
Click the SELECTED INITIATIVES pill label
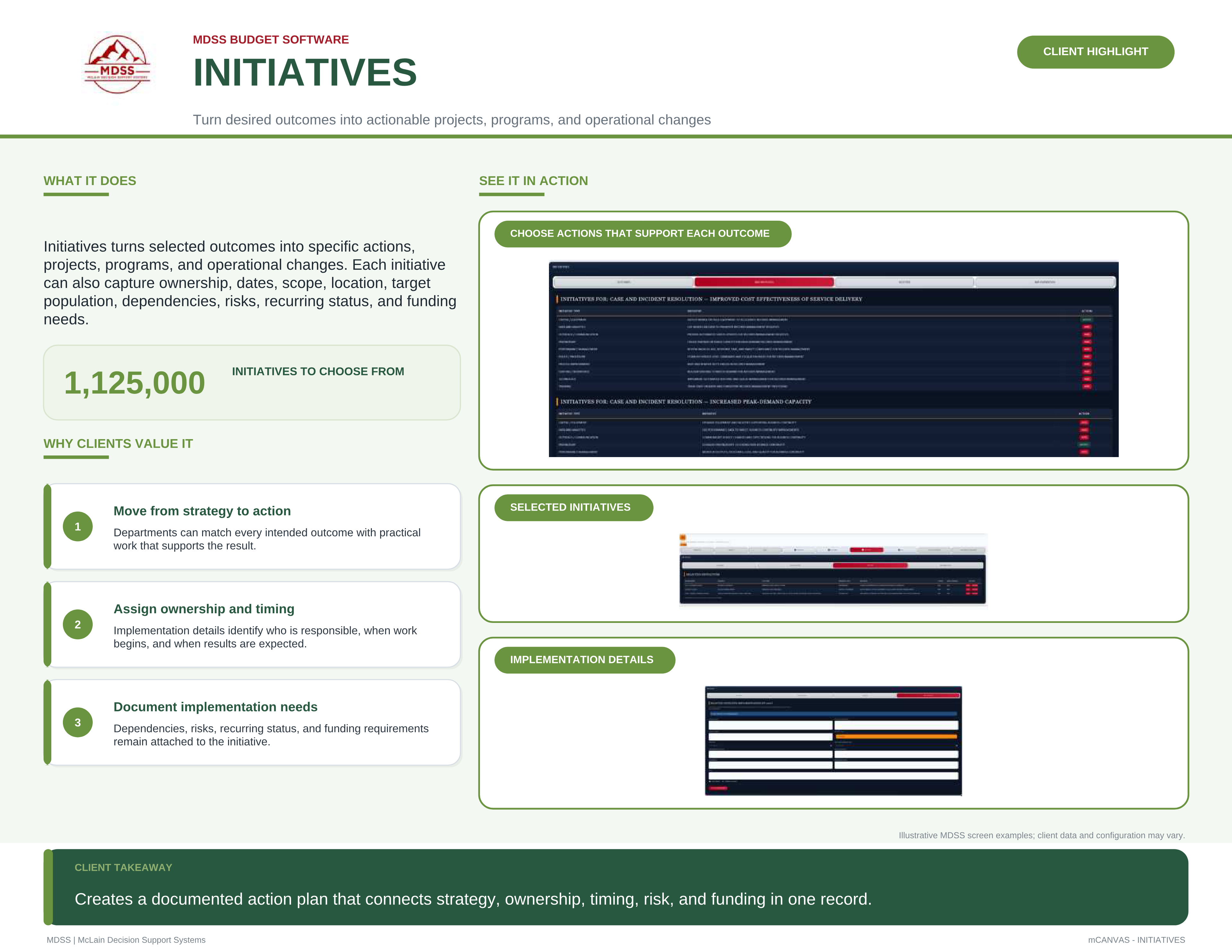(x=574, y=507)
